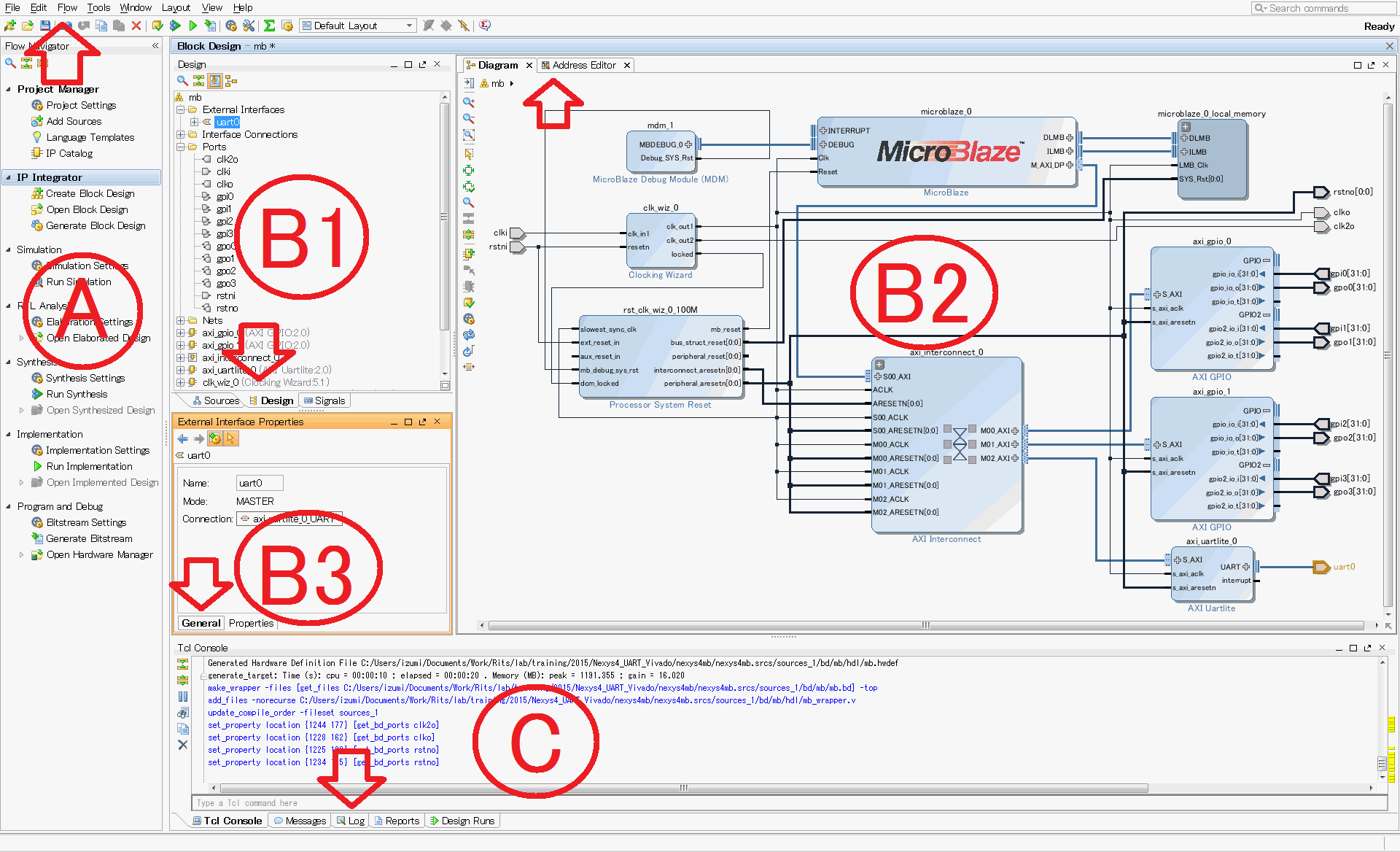Click Collapse All icon in Design panel
The height and width of the screenshot is (852, 1400).
(198, 81)
